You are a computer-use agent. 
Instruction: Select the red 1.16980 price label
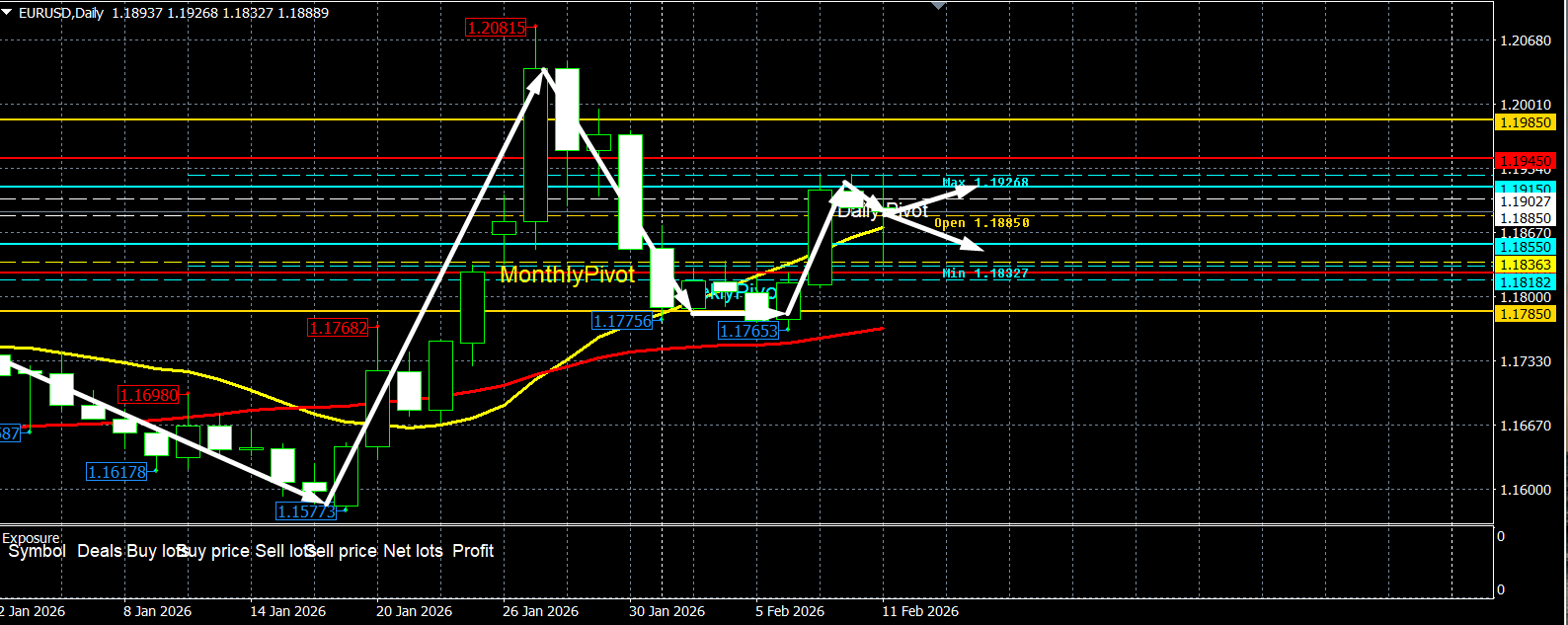click(149, 396)
